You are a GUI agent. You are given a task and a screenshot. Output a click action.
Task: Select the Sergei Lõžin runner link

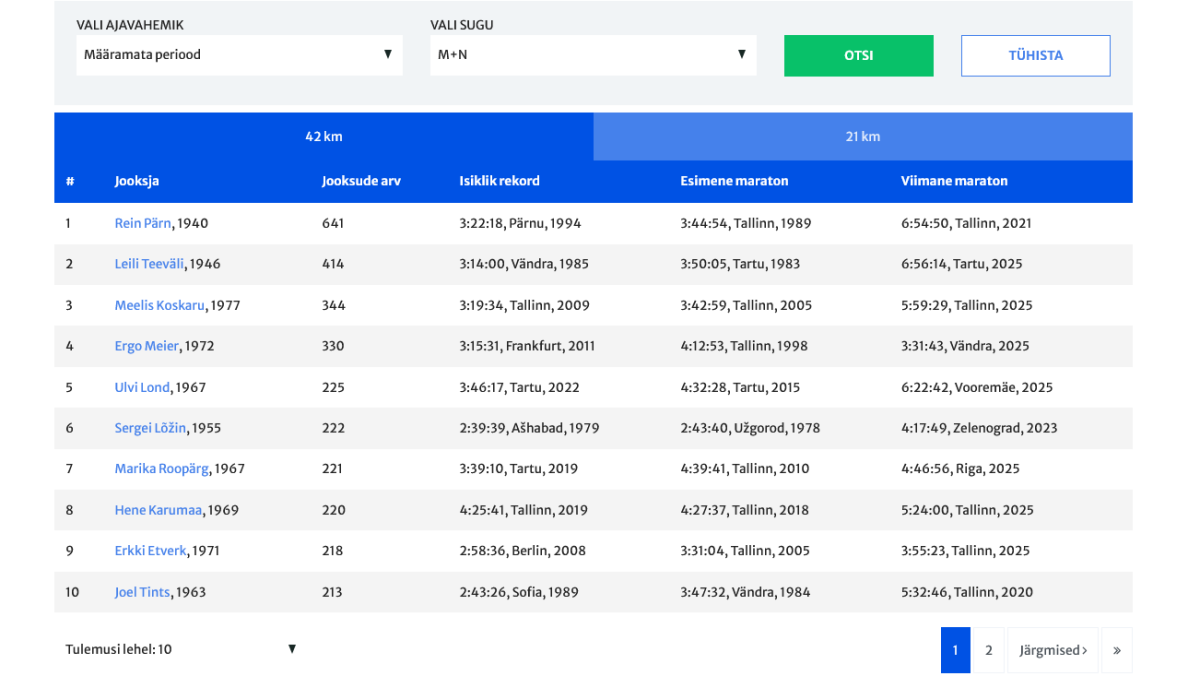point(150,429)
